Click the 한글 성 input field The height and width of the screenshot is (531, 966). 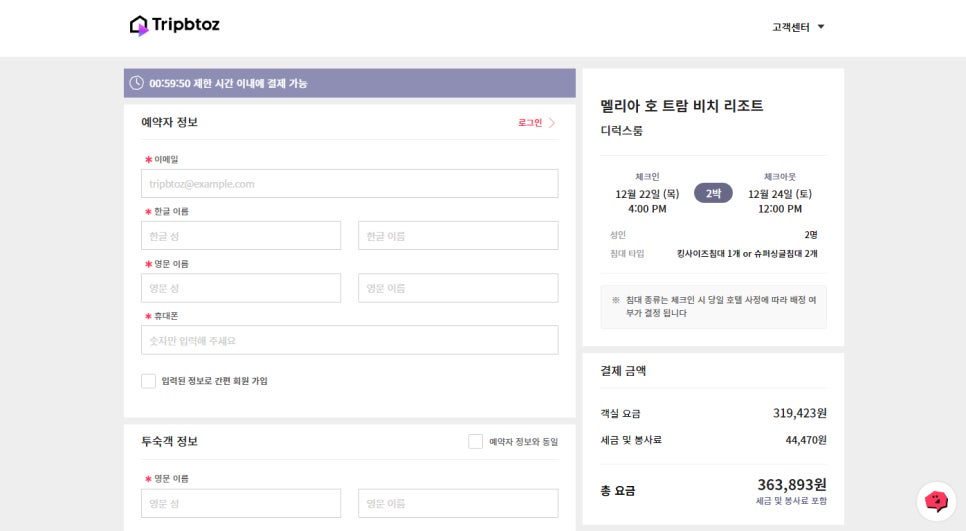(x=241, y=236)
